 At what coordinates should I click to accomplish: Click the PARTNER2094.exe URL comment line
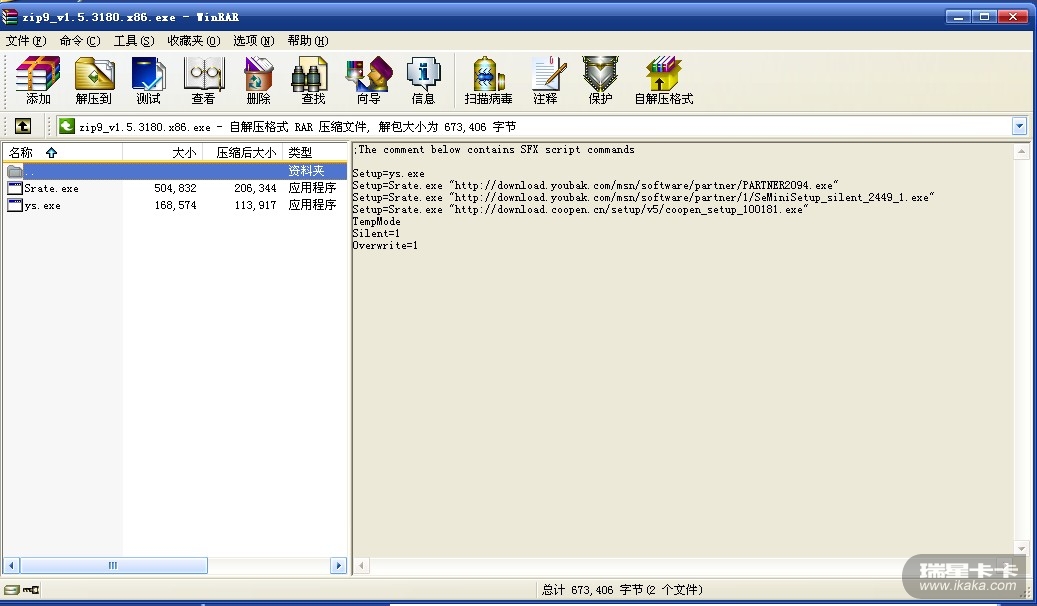pos(595,185)
